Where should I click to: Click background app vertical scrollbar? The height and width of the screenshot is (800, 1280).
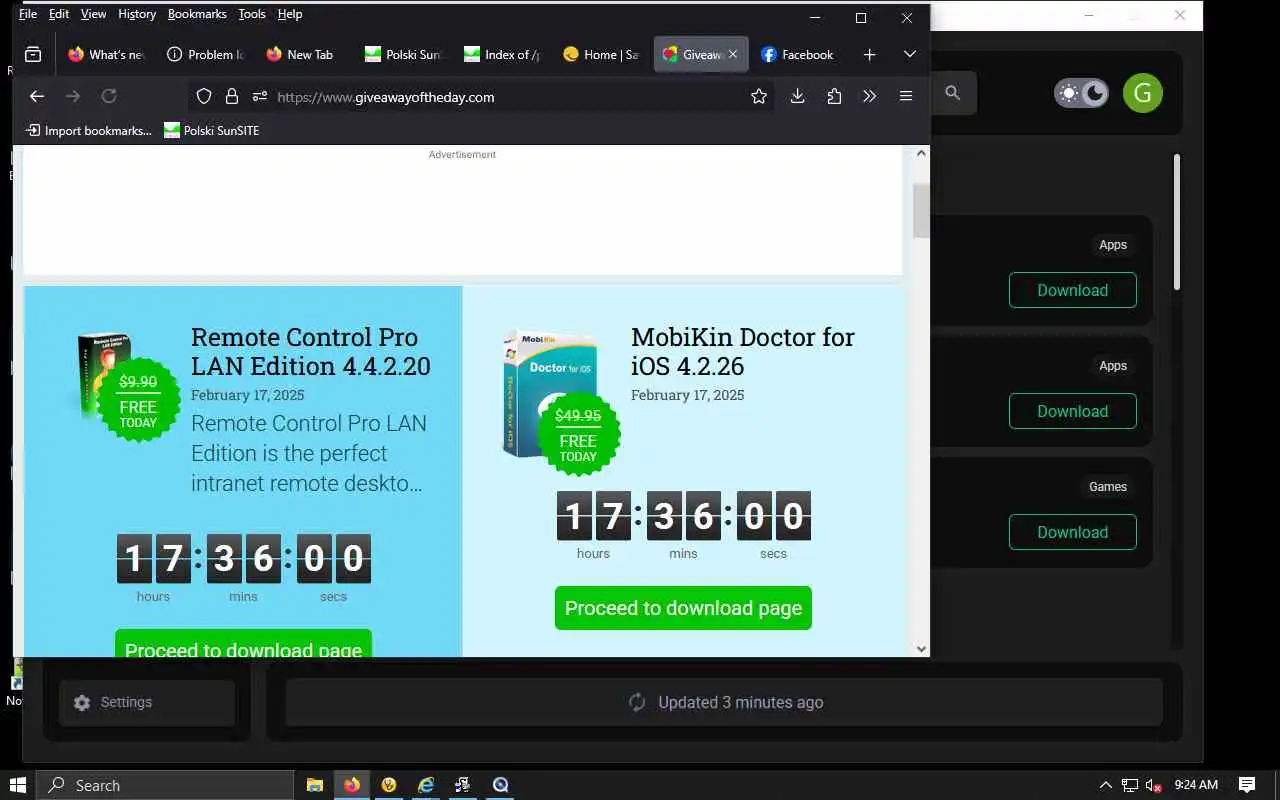1177,222
